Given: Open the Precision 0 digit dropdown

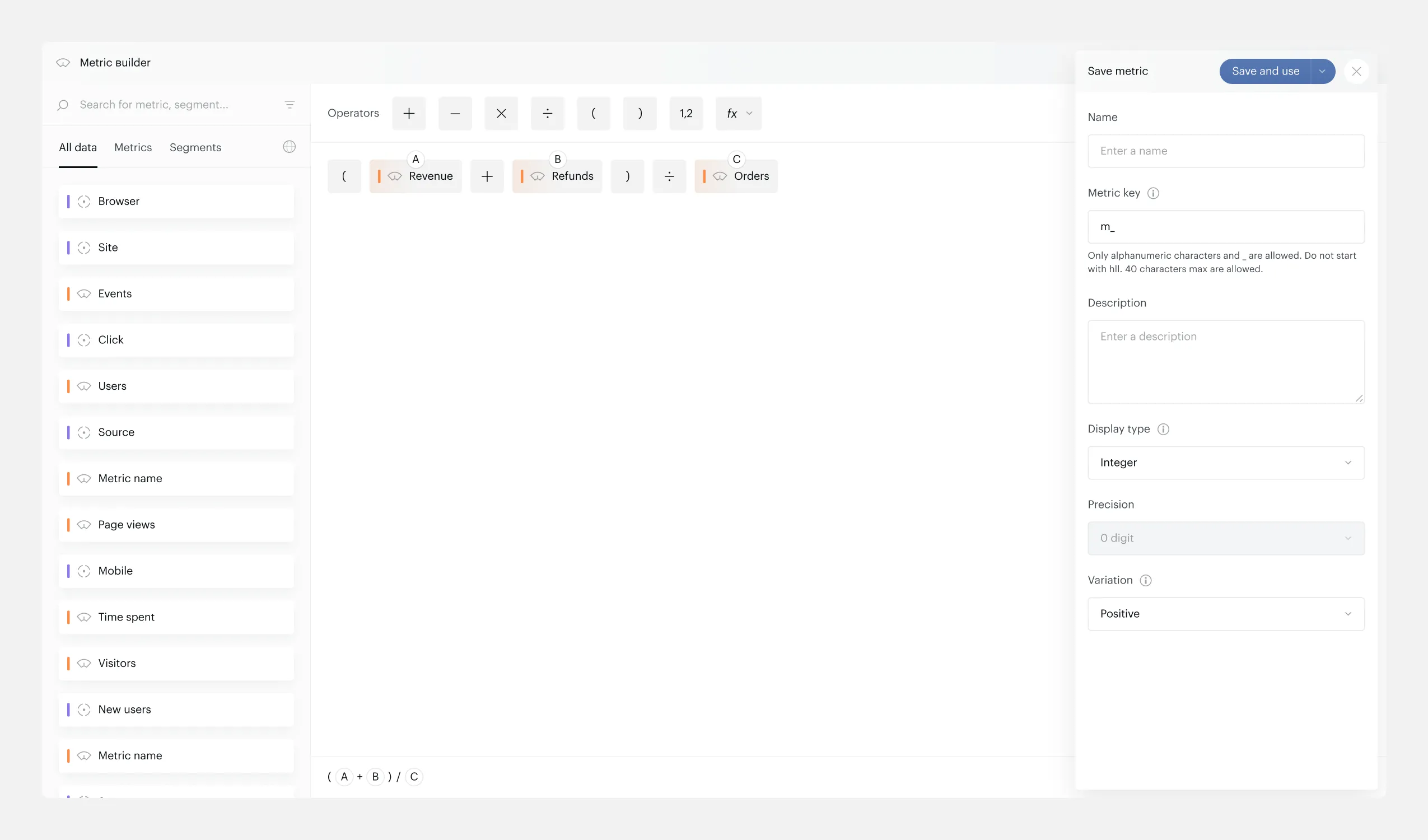Looking at the screenshot, I should click(x=1226, y=539).
